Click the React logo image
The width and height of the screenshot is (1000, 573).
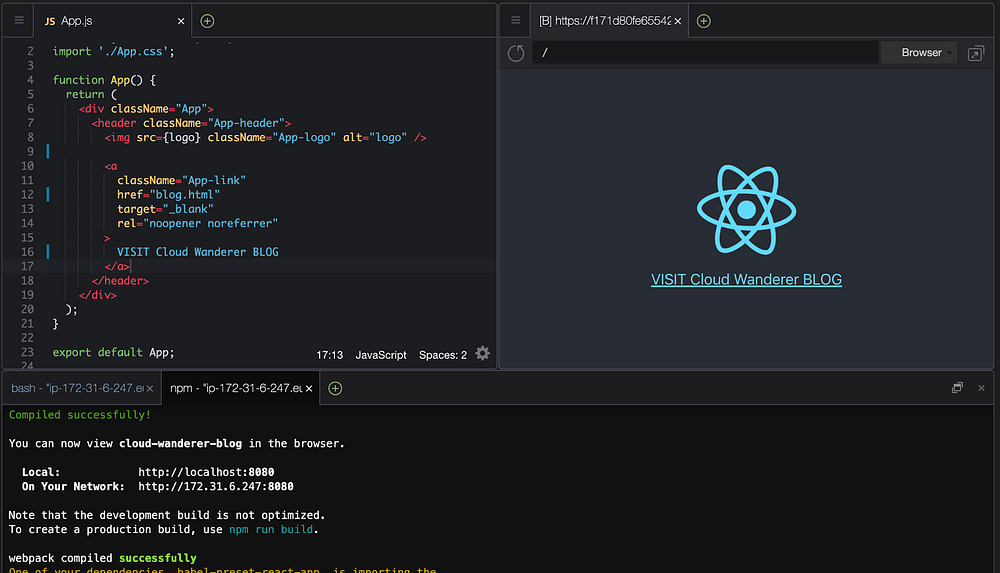[746, 209]
